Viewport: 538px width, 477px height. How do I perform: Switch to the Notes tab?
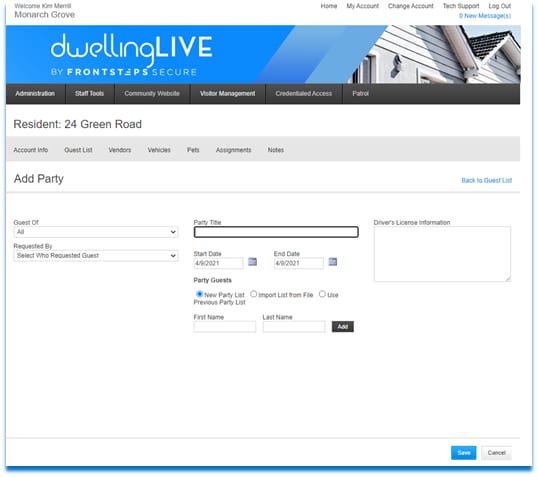(x=276, y=150)
